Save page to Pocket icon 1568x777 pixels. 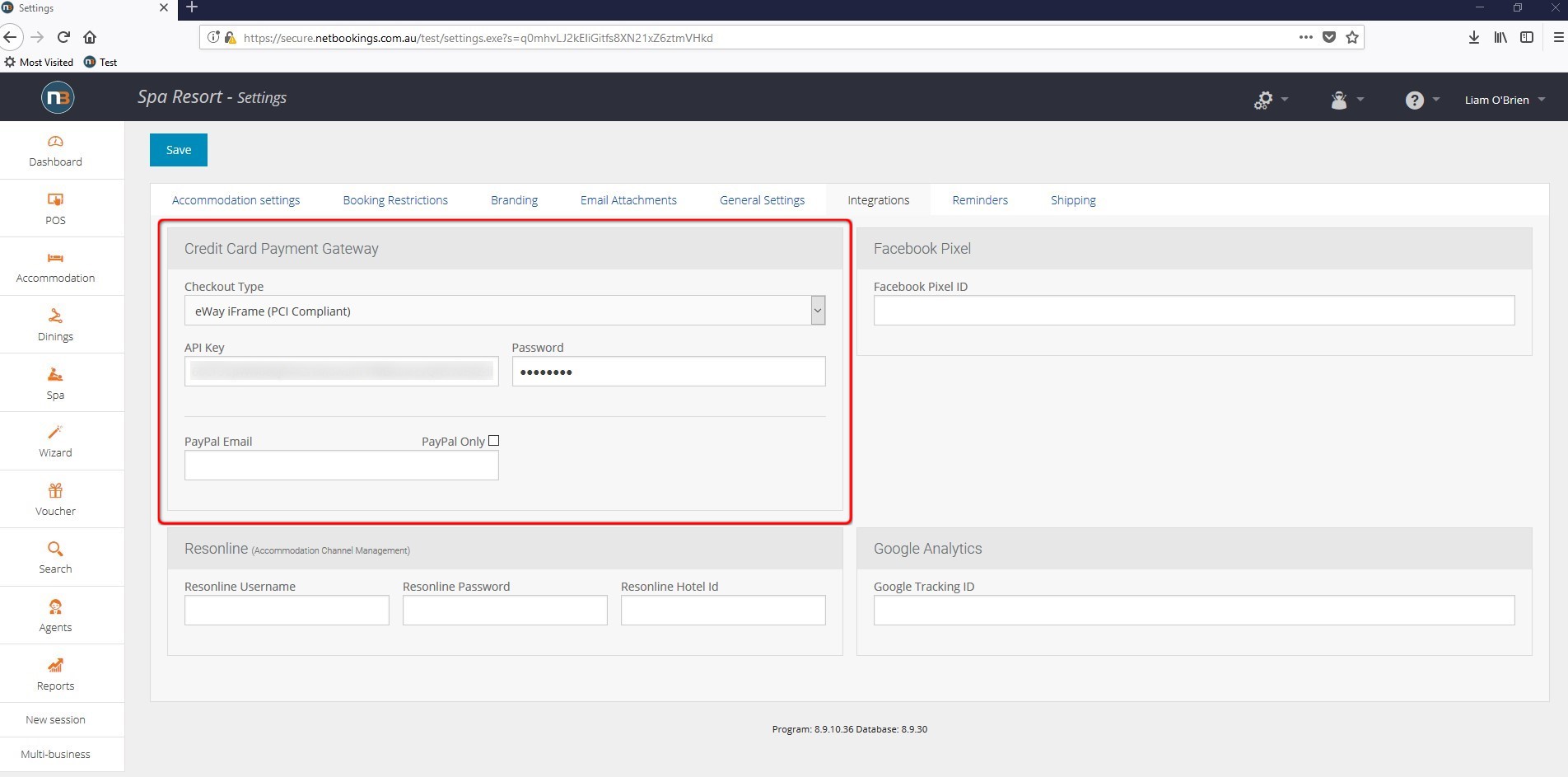(x=1328, y=37)
